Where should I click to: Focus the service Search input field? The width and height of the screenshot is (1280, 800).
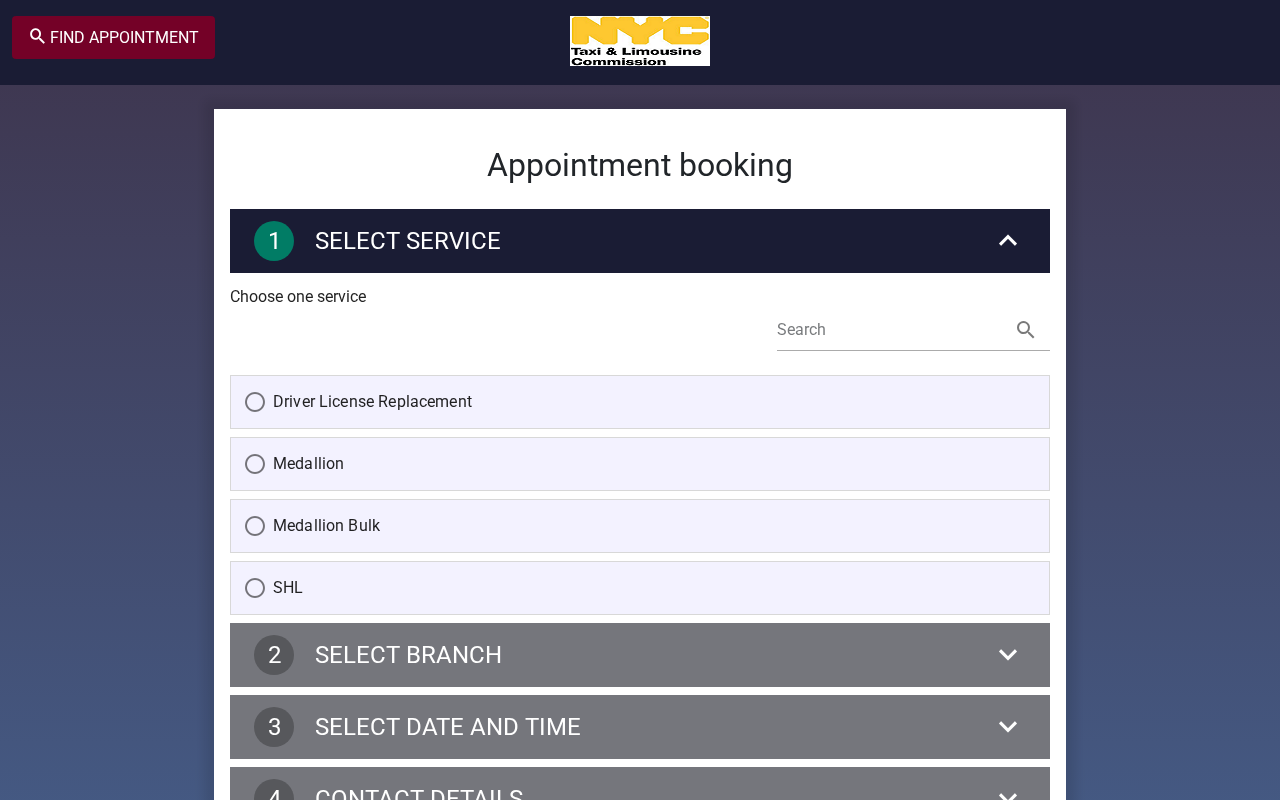890,330
